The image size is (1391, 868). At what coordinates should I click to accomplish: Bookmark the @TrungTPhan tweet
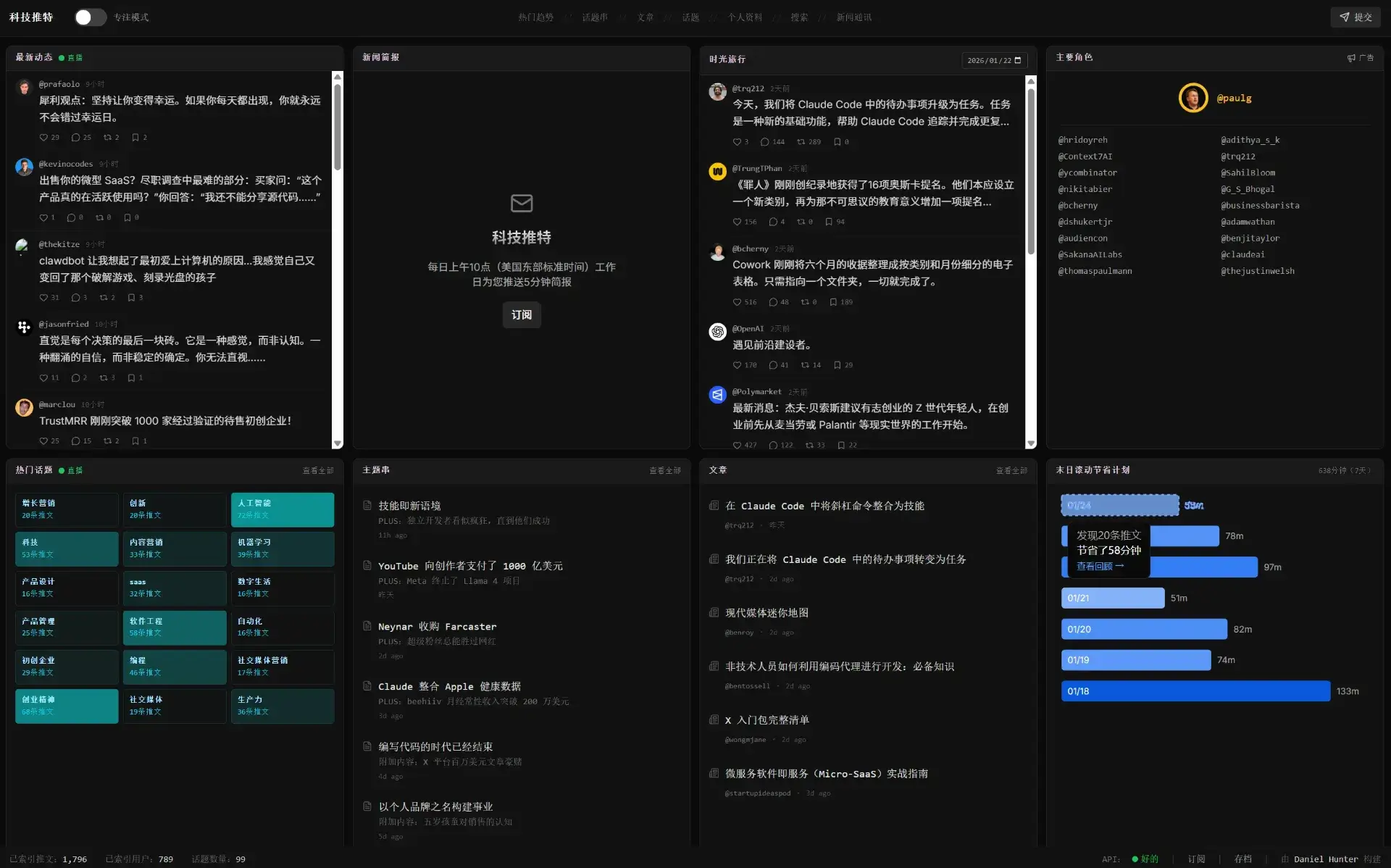click(x=829, y=222)
